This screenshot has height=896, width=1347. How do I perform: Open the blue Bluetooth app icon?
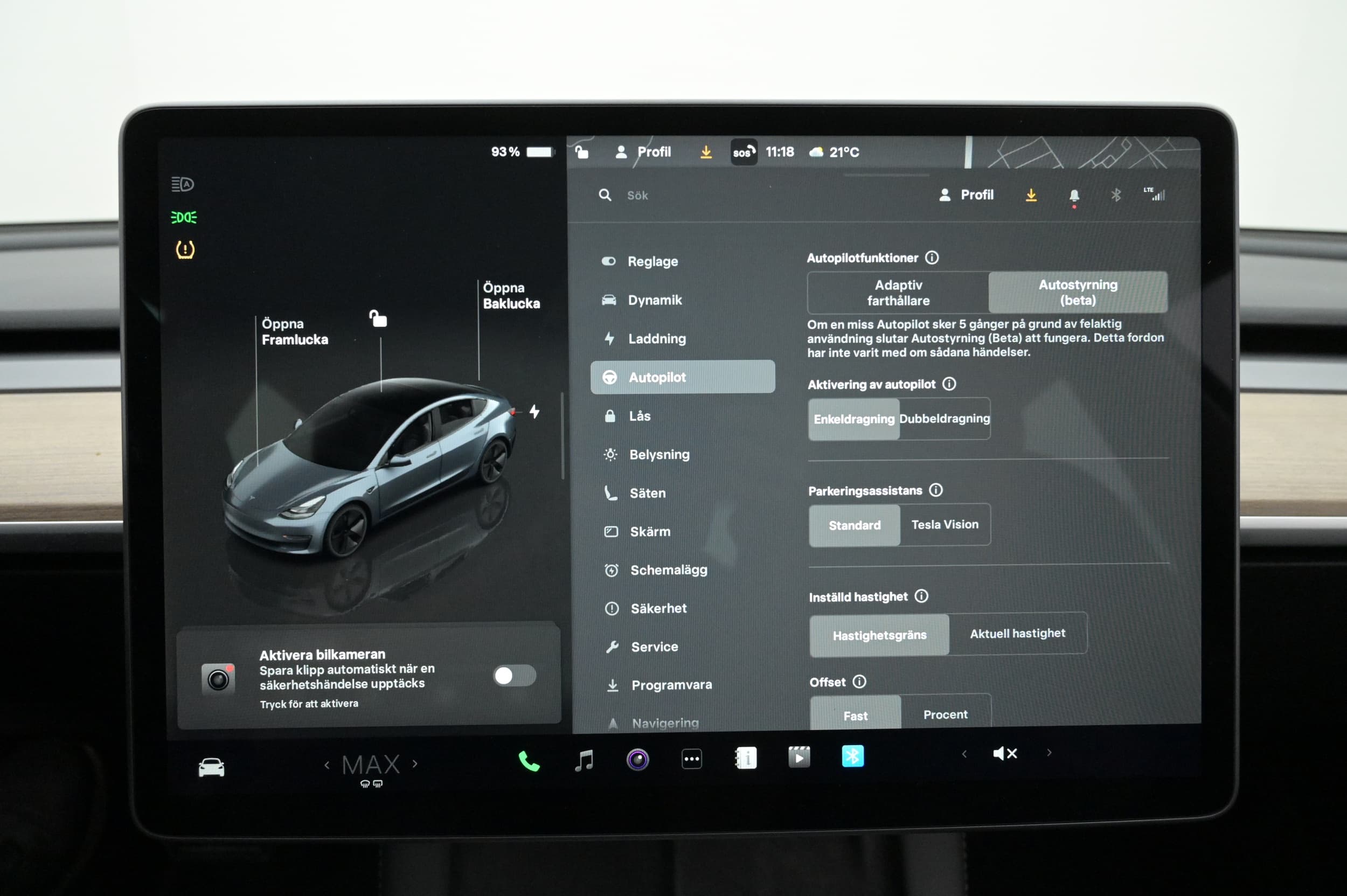tap(853, 756)
